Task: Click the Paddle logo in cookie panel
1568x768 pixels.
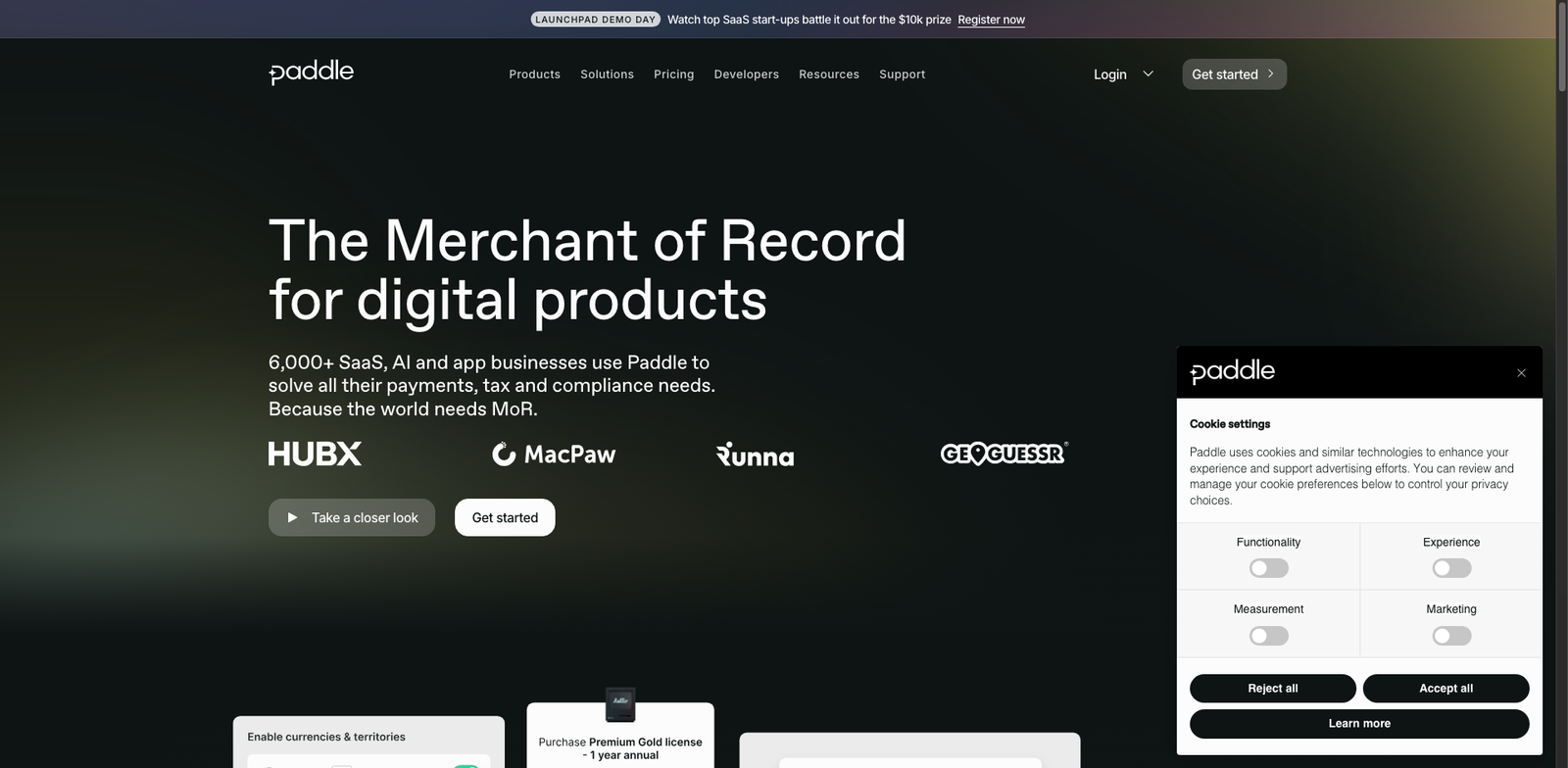Action: click(1232, 371)
